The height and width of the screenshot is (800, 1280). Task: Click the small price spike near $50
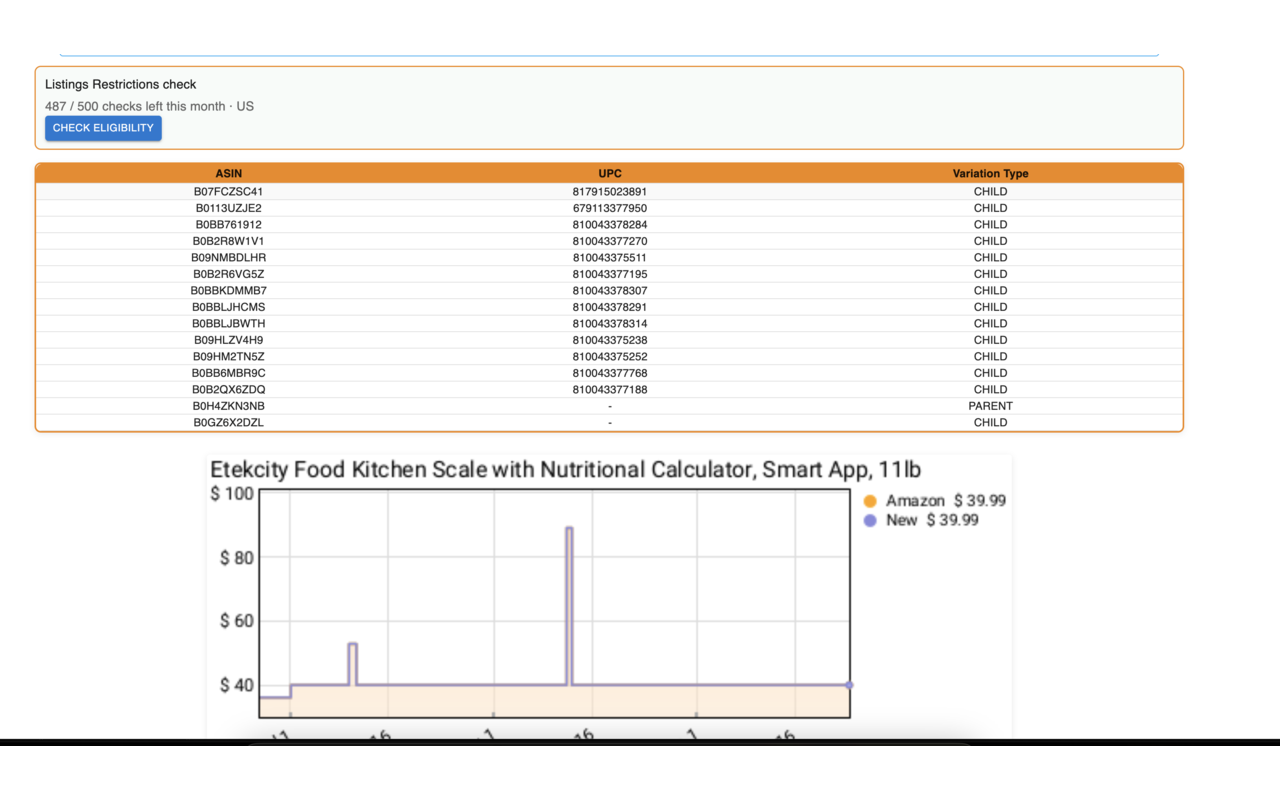point(352,663)
